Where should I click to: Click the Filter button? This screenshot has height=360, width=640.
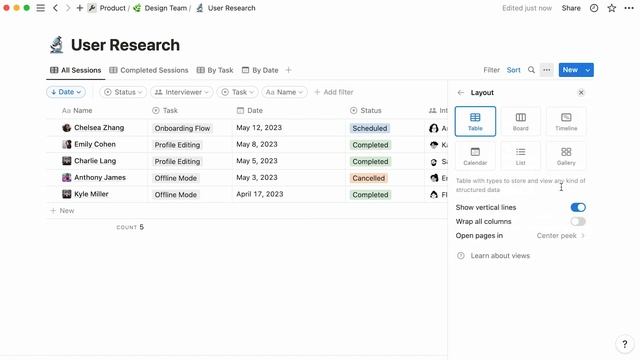(x=491, y=70)
